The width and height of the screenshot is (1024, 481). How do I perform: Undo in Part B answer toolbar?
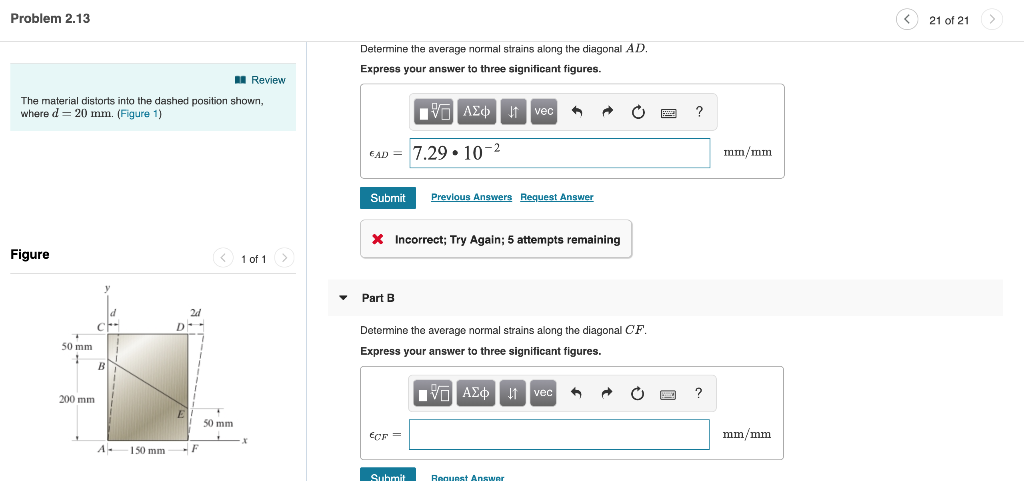pos(576,394)
